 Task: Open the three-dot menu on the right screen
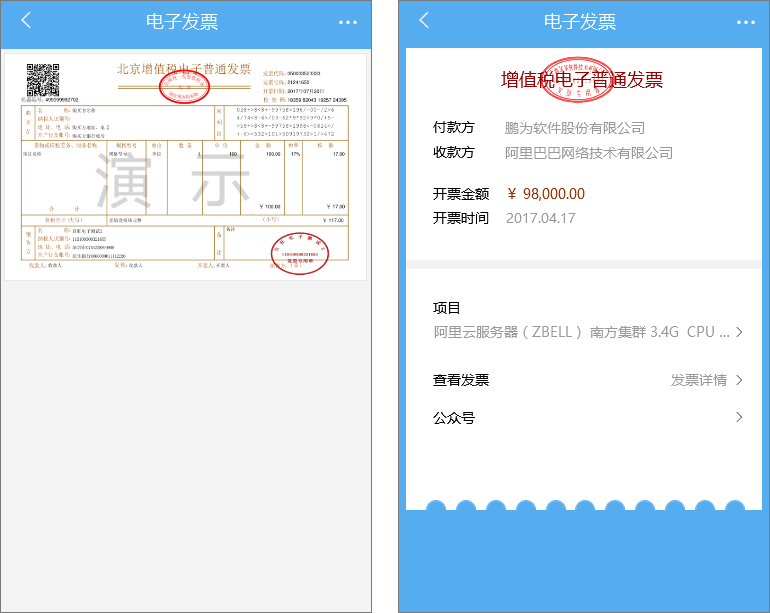coord(745,22)
